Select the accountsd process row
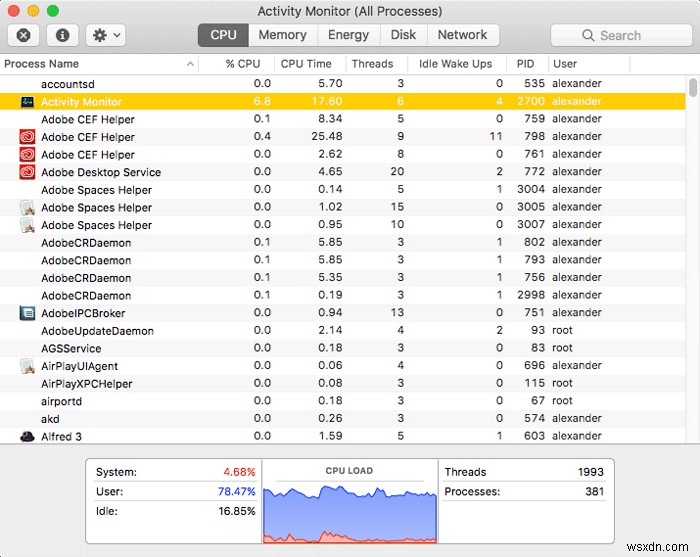The width and height of the screenshot is (700, 557). tap(300, 84)
